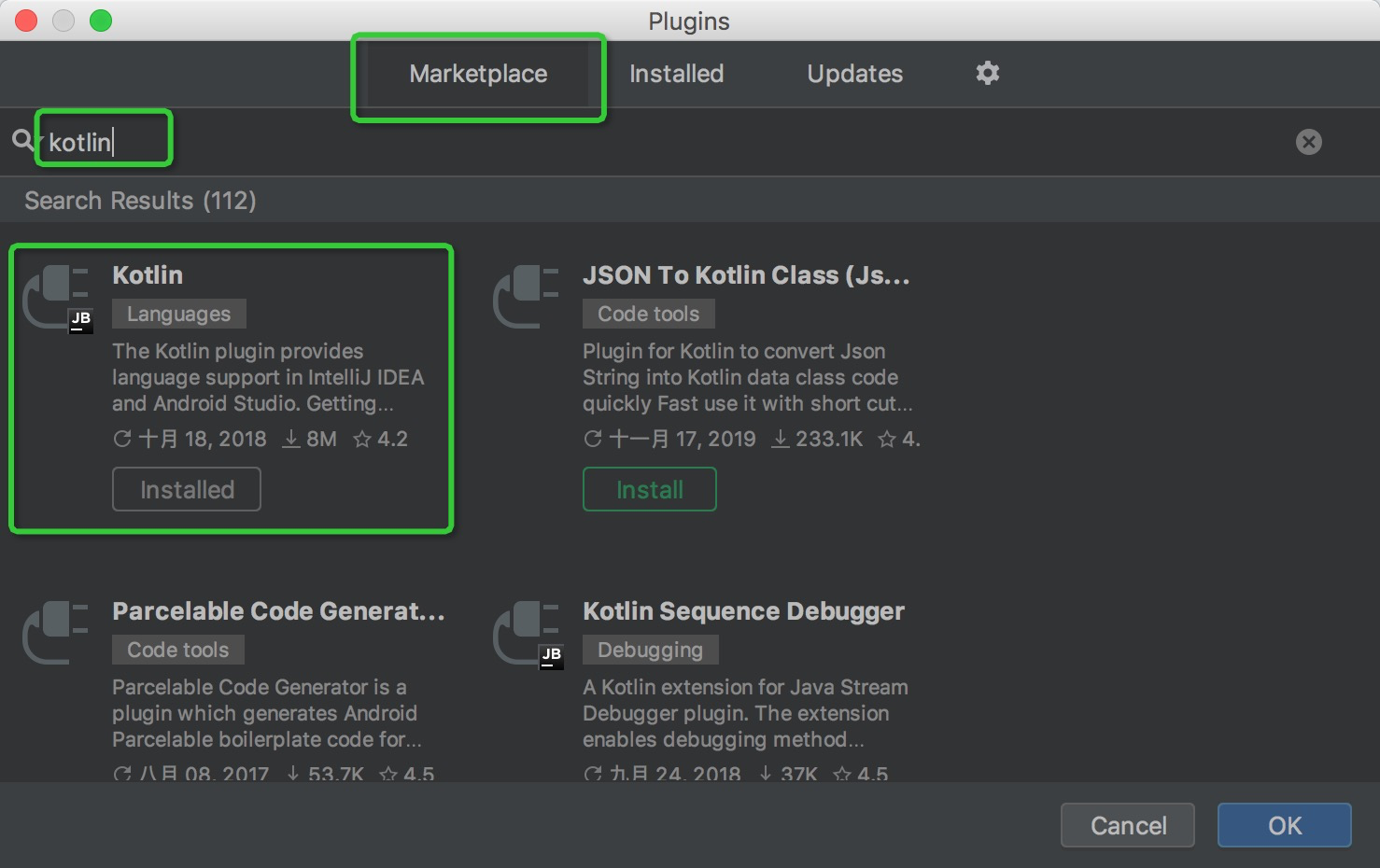Image resolution: width=1380 pixels, height=868 pixels.
Task: Click the Kotlin downloads arrow icon
Action: click(x=291, y=439)
